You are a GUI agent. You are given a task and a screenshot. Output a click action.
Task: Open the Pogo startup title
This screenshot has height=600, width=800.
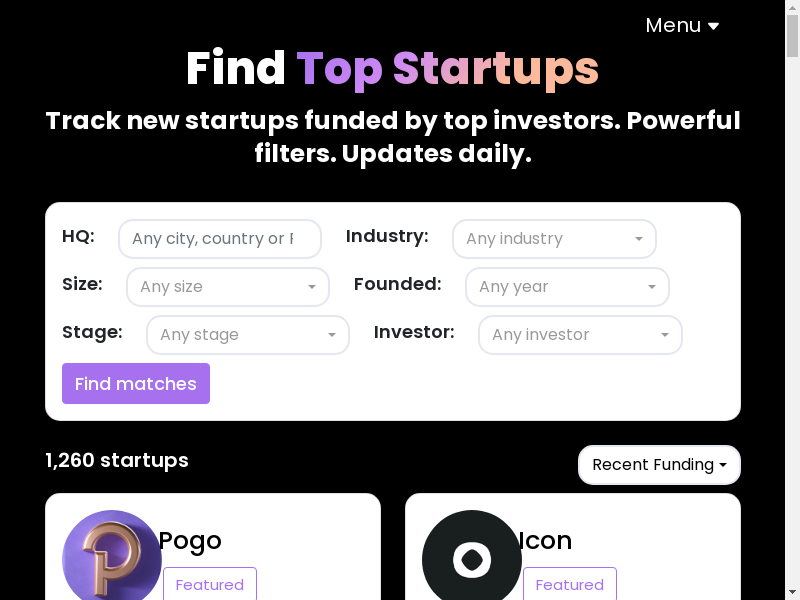190,541
